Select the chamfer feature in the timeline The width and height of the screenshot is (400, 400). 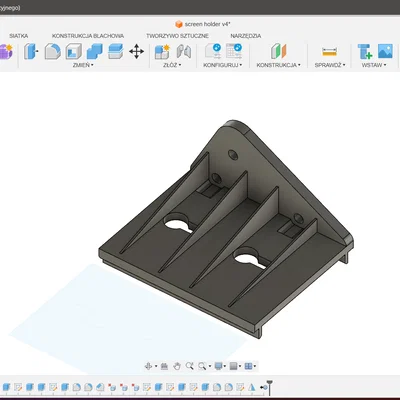pos(100,387)
